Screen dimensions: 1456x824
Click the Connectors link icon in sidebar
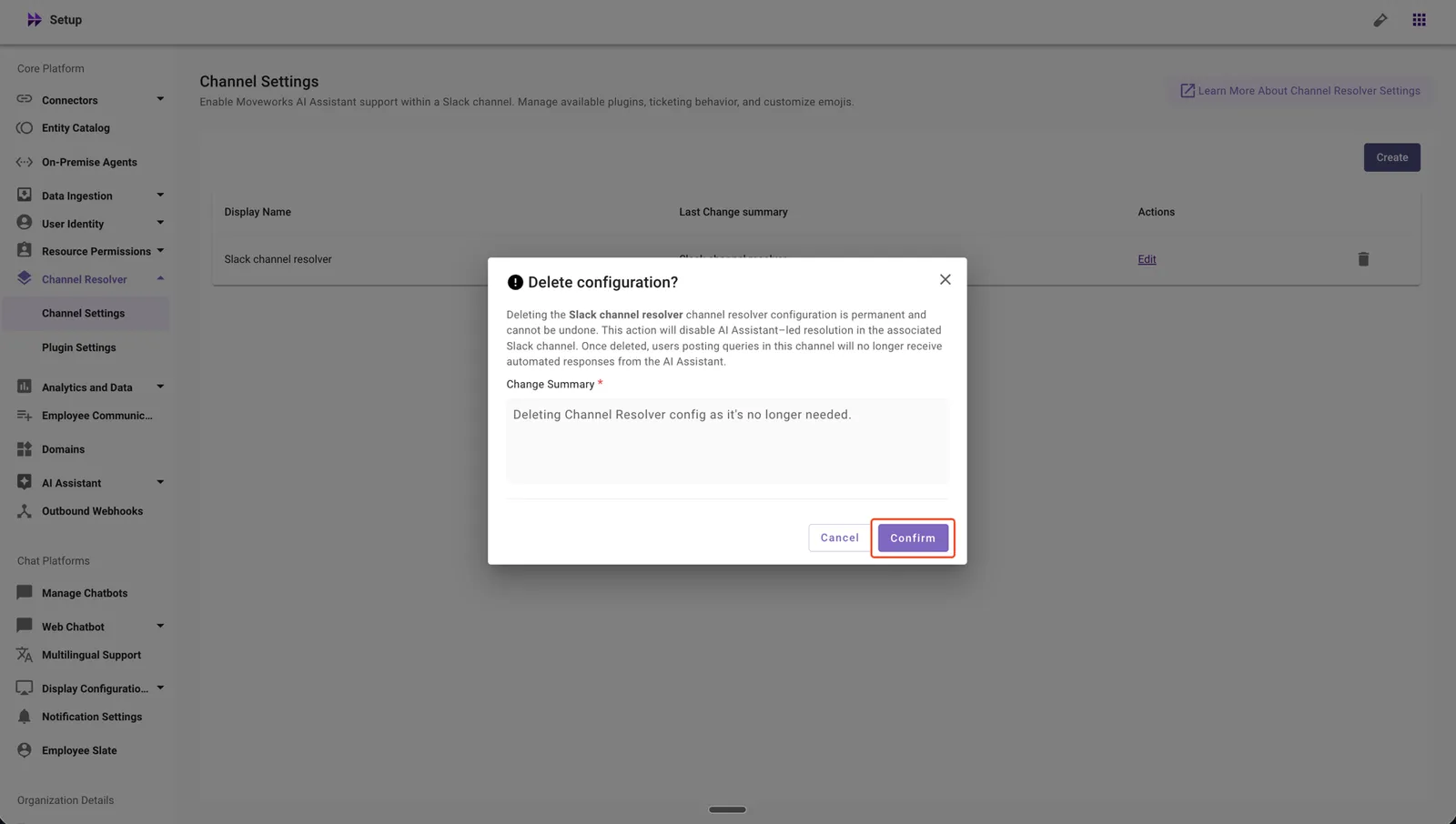(x=25, y=99)
